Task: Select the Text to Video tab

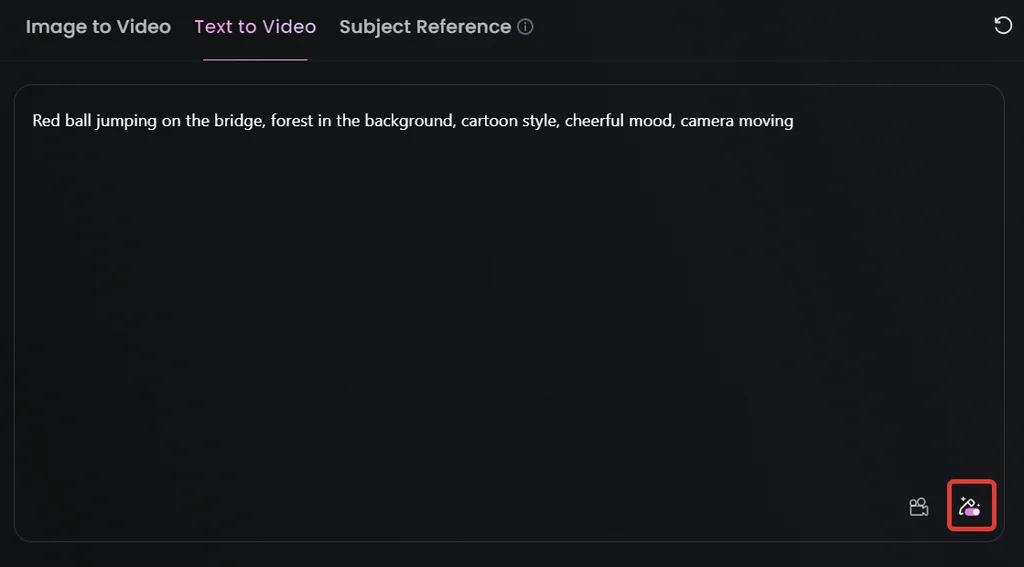Action: pyautogui.click(x=255, y=27)
